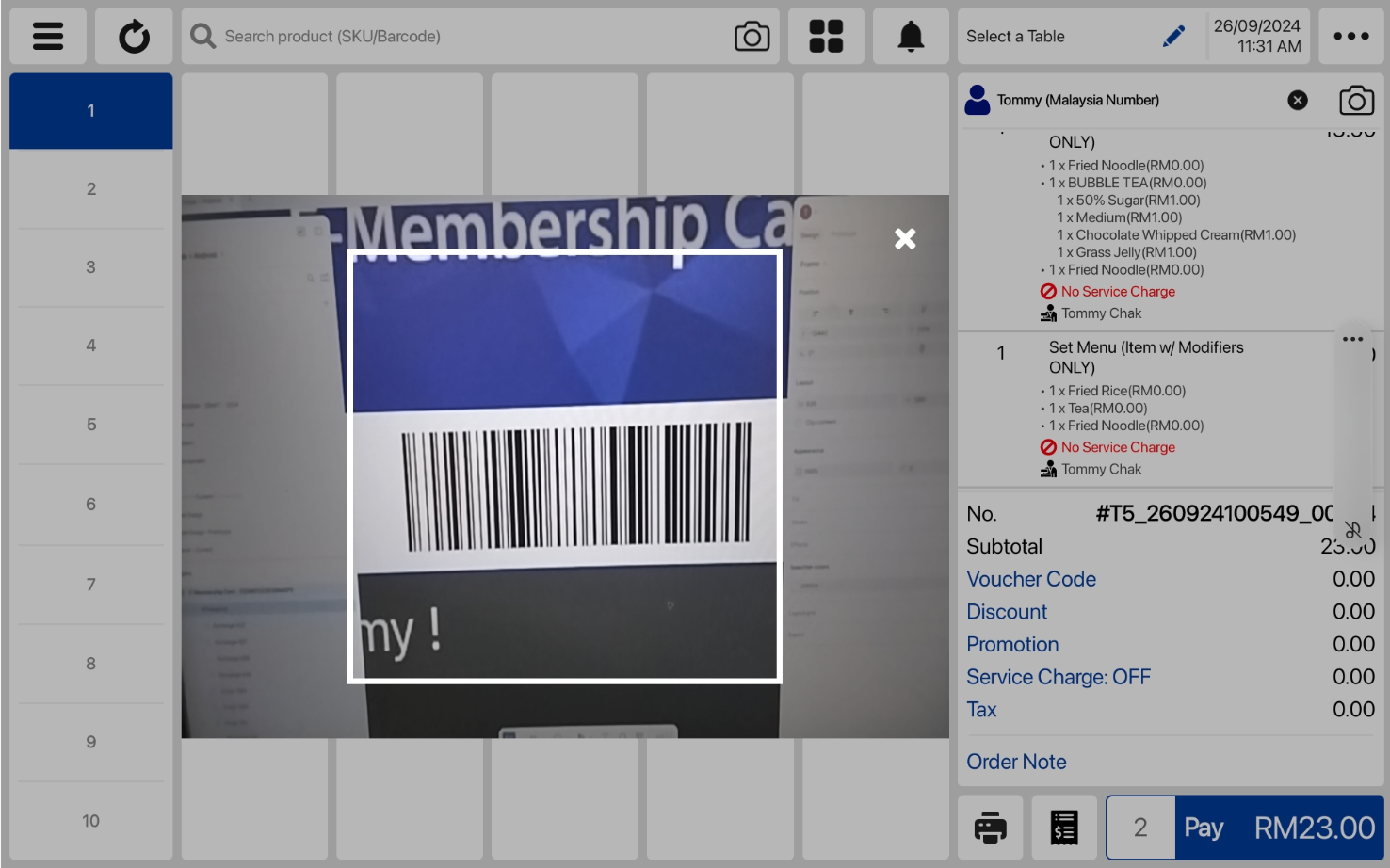Open camera scanner in search bar
Viewport: 1390px width, 868px height.
pyautogui.click(x=752, y=37)
